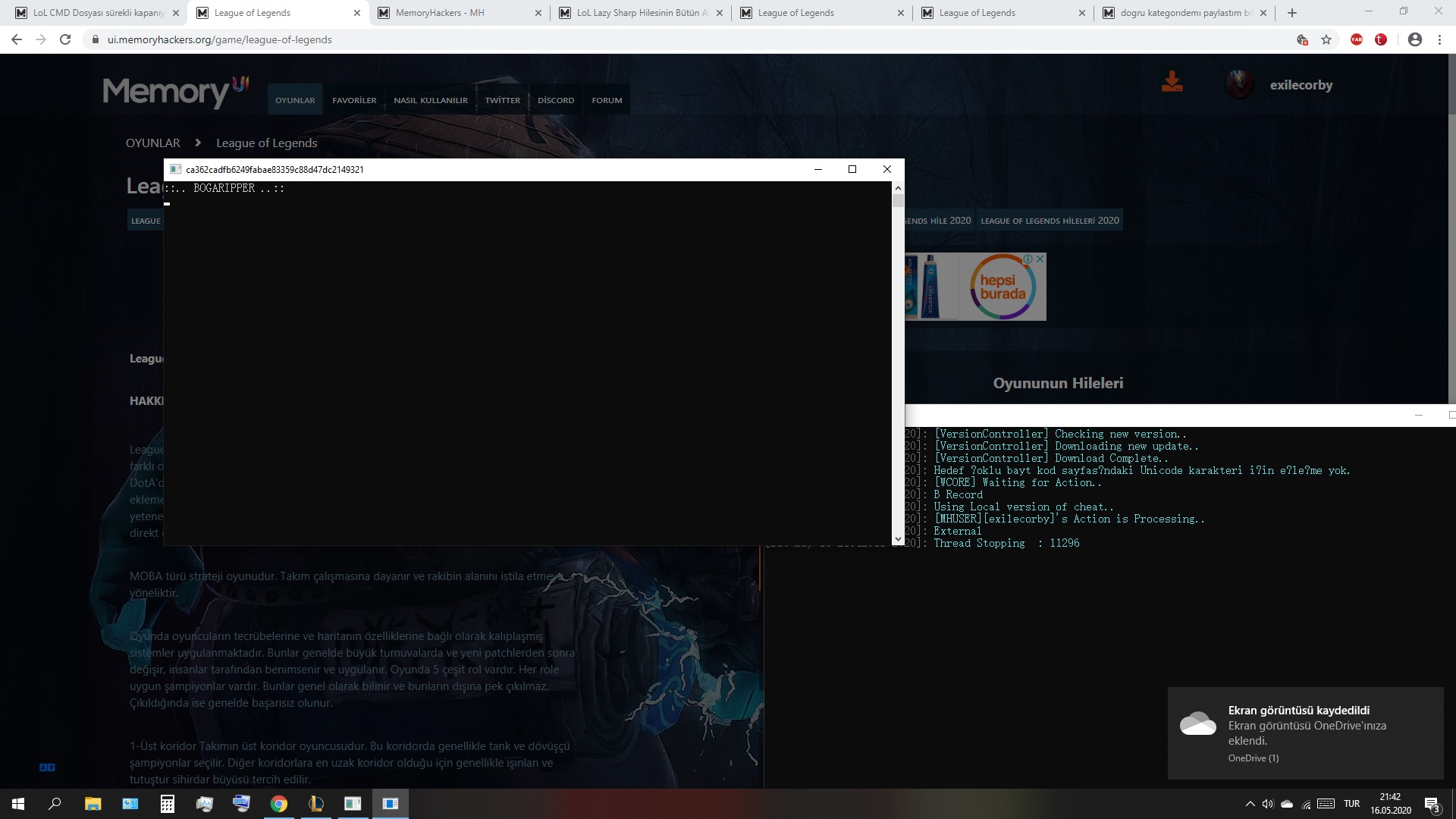Open the control panel icon in the taskbar

click(130, 804)
